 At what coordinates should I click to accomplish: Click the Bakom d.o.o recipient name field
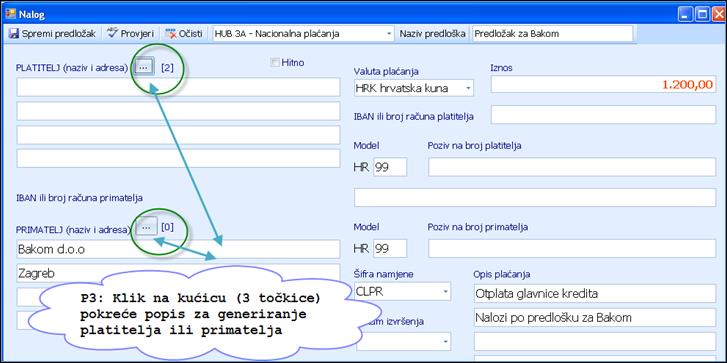tap(178, 249)
